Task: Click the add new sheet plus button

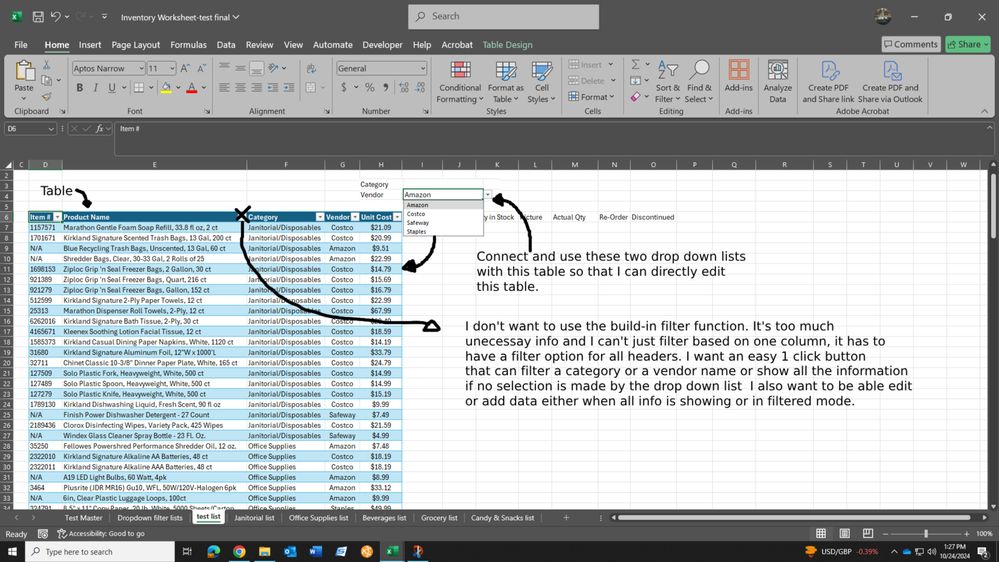Action: point(566,517)
